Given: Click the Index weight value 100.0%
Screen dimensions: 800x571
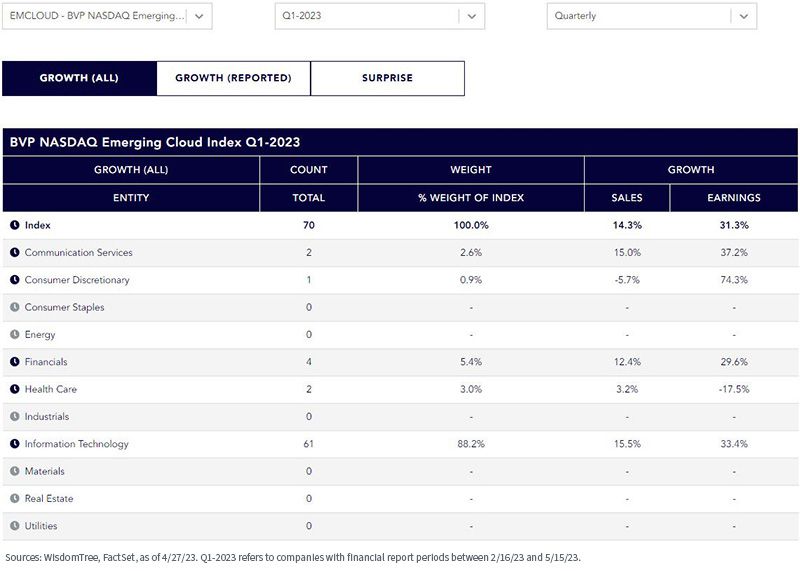Looking at the screenshot, I should point(471,225).
